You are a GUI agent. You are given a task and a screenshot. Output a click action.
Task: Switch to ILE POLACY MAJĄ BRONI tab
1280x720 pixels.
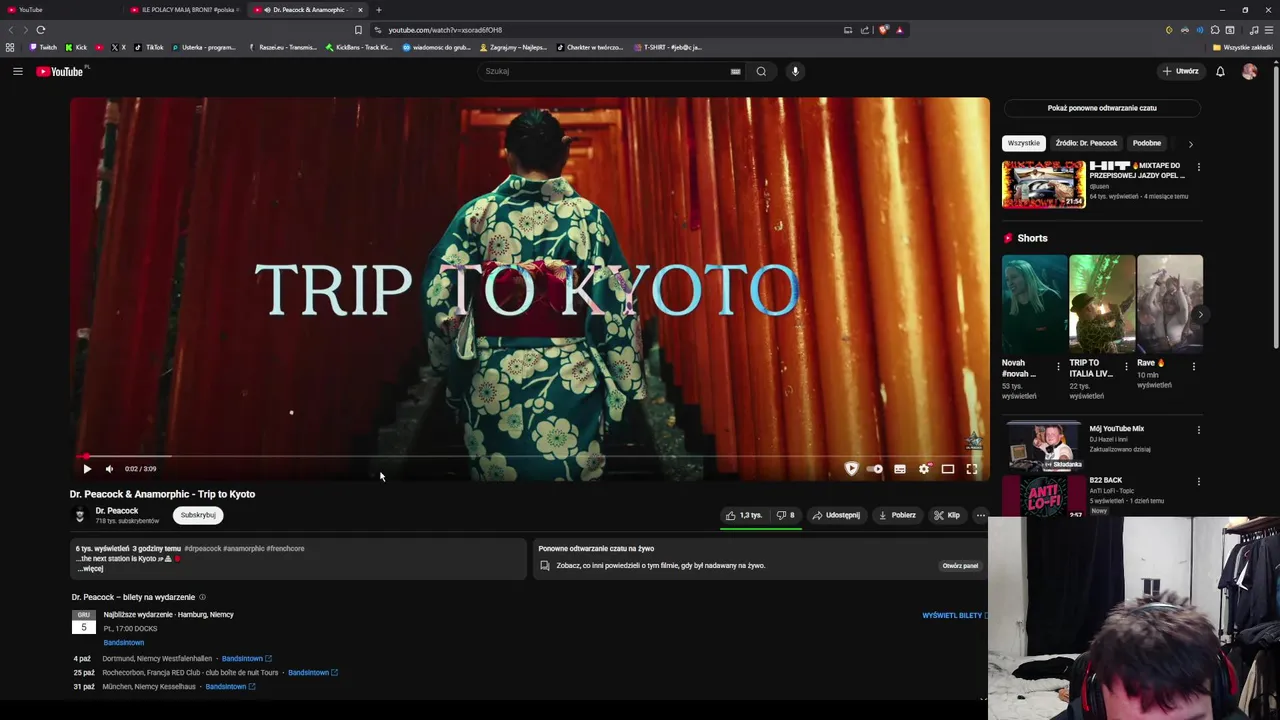(x=184, y=10)
